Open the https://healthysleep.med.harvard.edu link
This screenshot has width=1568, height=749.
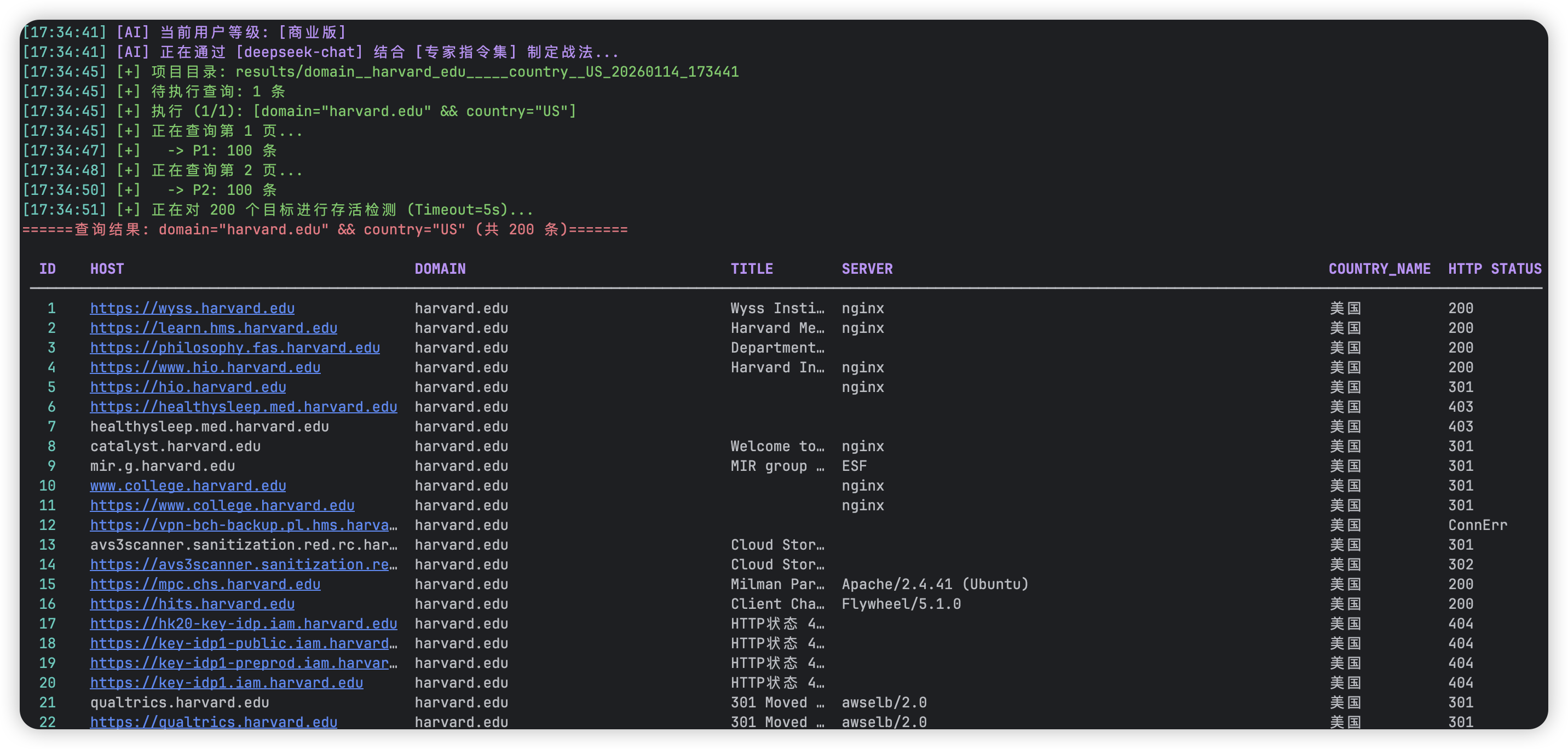pos(243,407)
